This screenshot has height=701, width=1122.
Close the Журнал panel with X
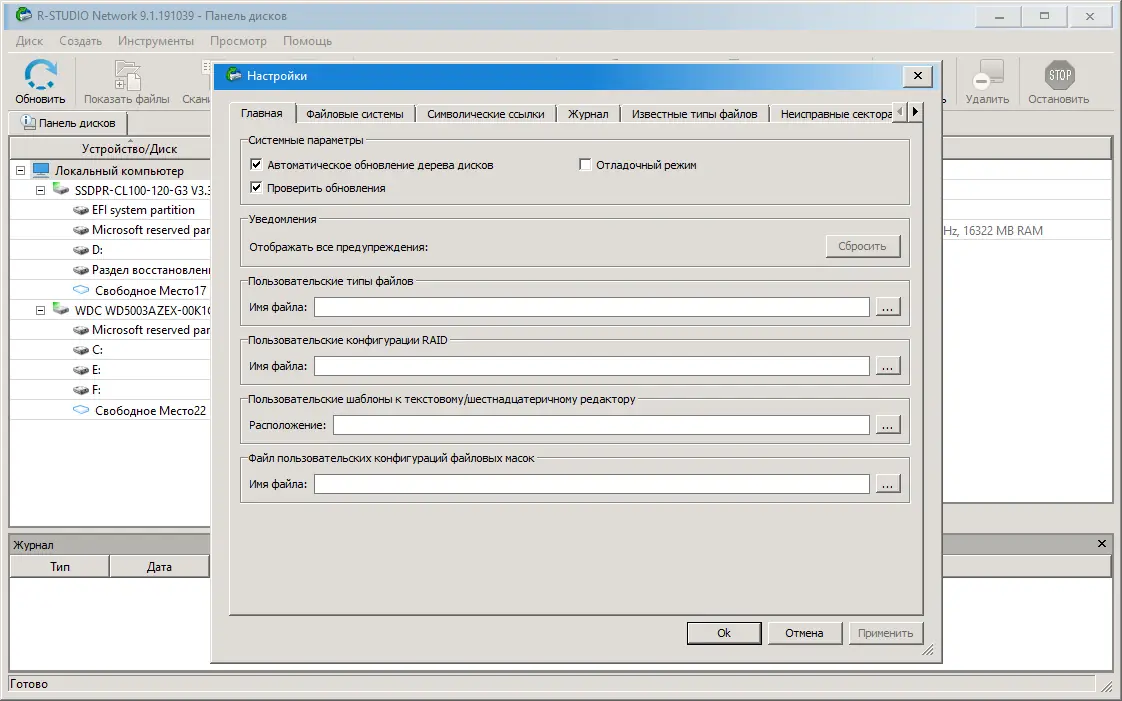pyautogui.click(x=1101, y=544)
